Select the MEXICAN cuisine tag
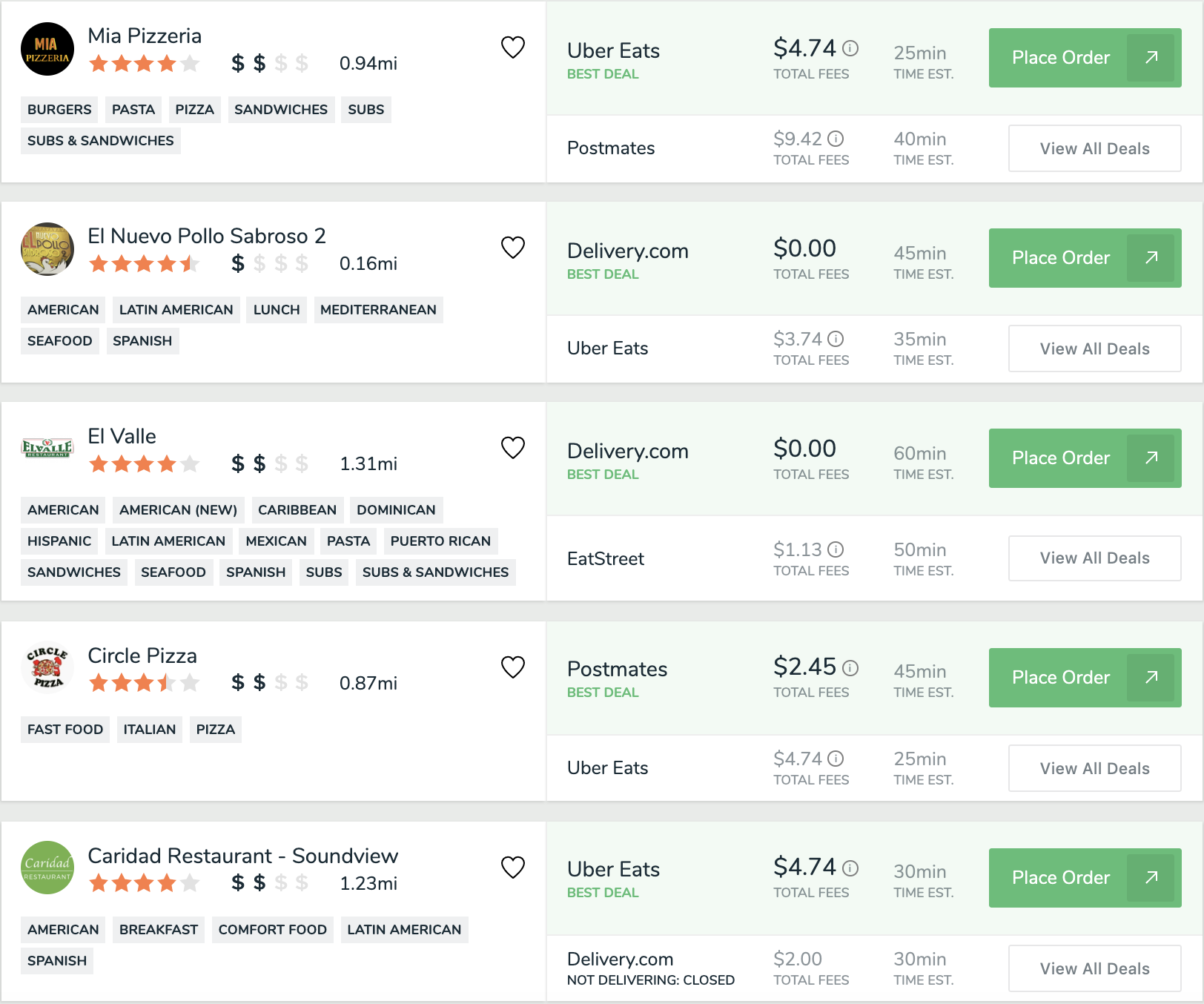Screen dimensions: 1204x1004 click(276, 541)
